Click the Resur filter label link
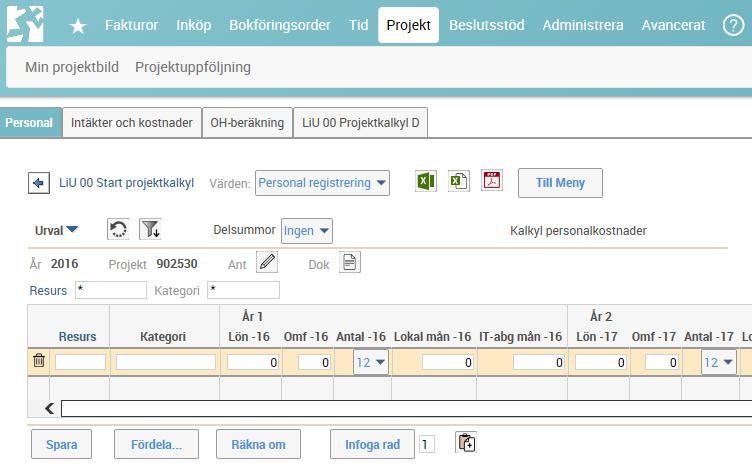This screenshot has width=752, height=470. point(48,291)
